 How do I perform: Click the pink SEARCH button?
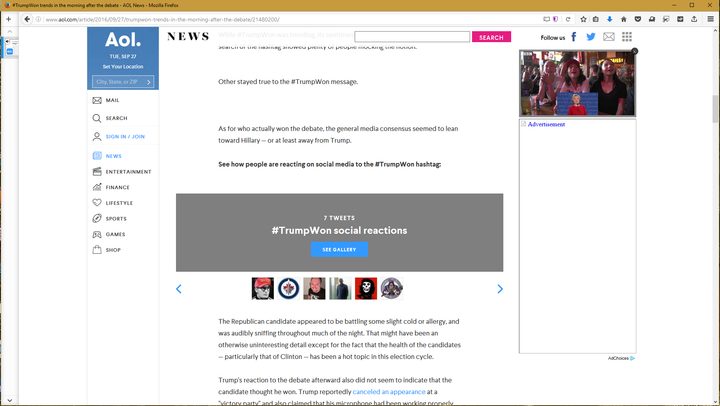click(491, 37)
